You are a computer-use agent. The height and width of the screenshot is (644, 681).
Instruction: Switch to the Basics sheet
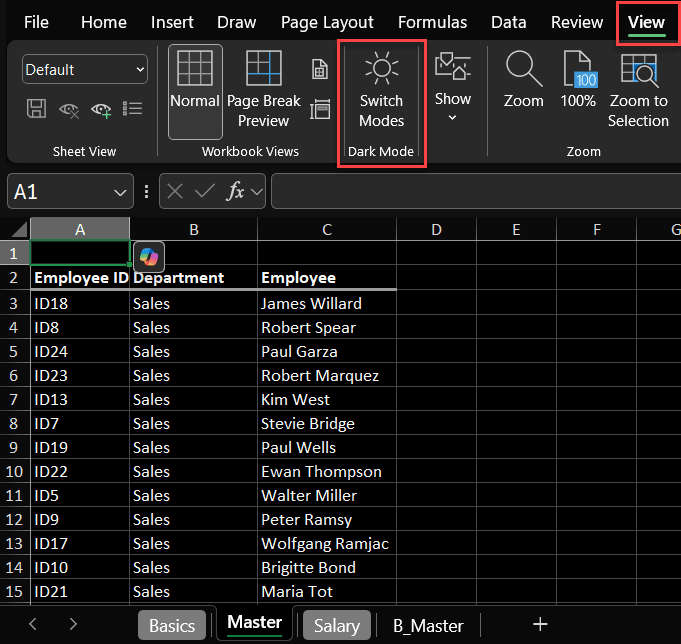tap(172, 626)
